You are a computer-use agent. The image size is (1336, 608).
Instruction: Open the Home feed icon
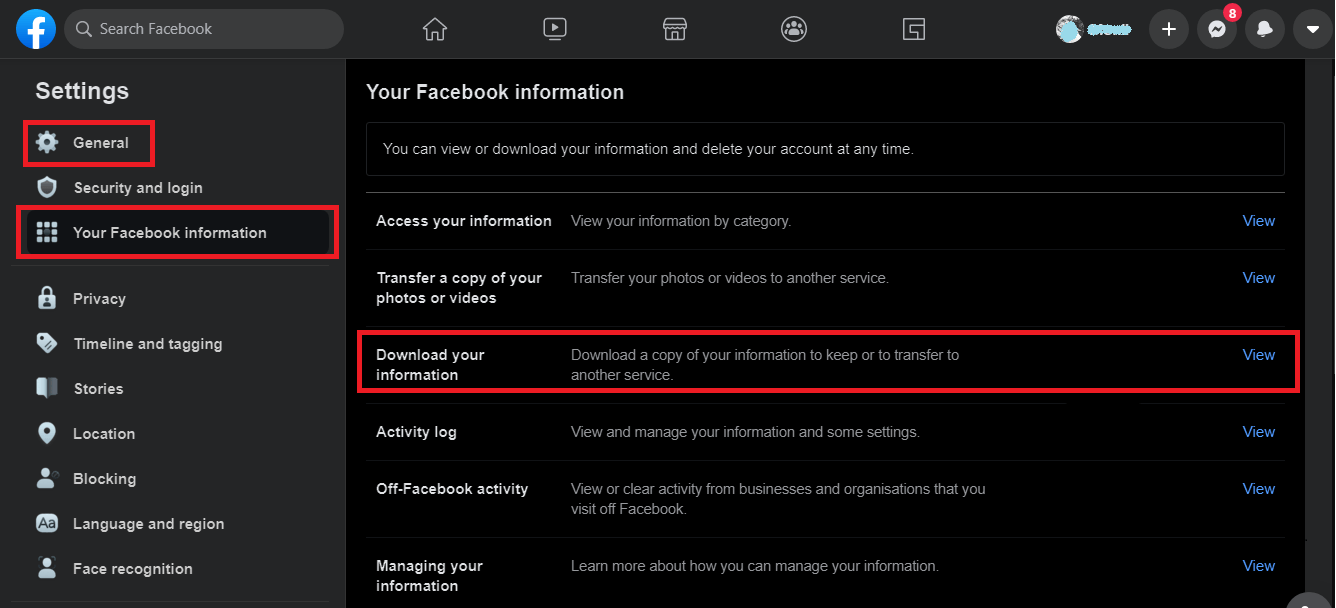(x=434, y=29)
